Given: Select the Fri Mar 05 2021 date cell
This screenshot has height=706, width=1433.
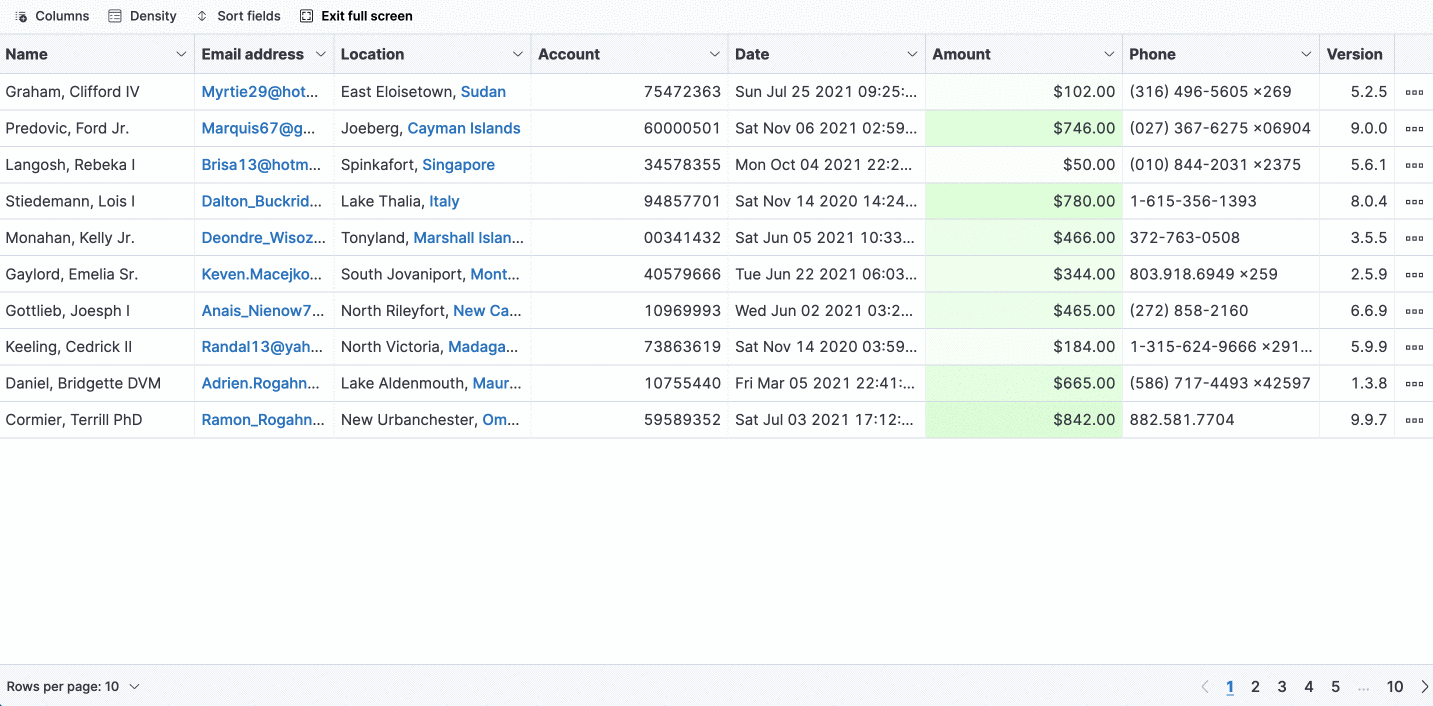Looking at the screenshot, I should click(826, 384).
